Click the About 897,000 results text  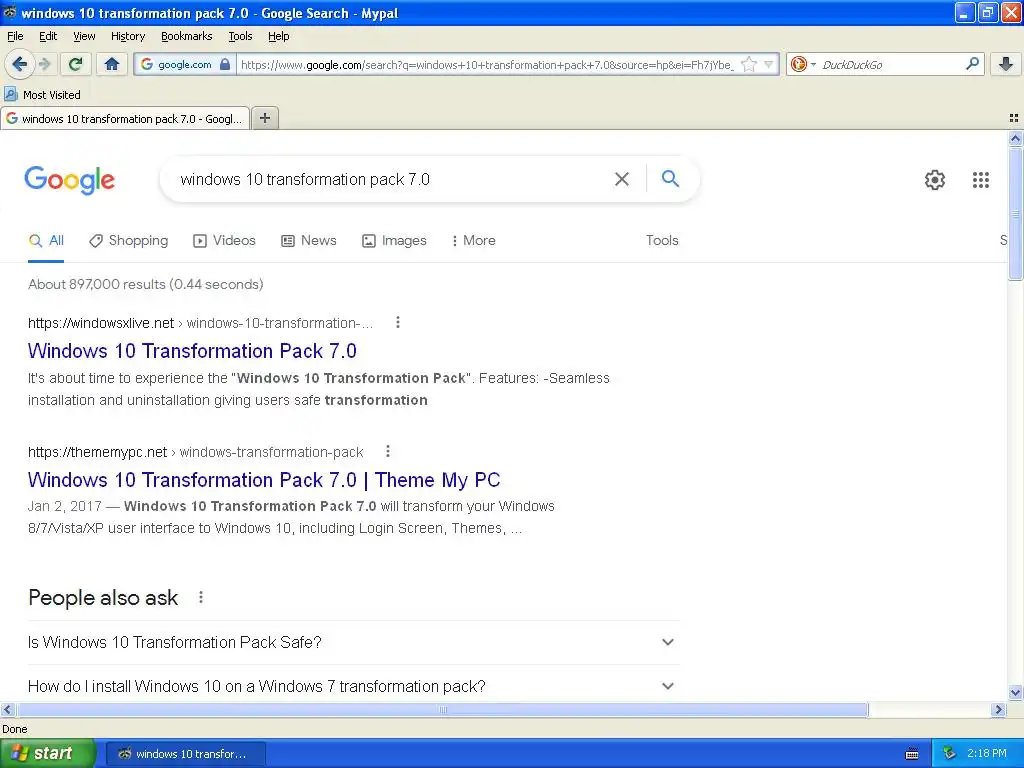click(x=146, y=284)
